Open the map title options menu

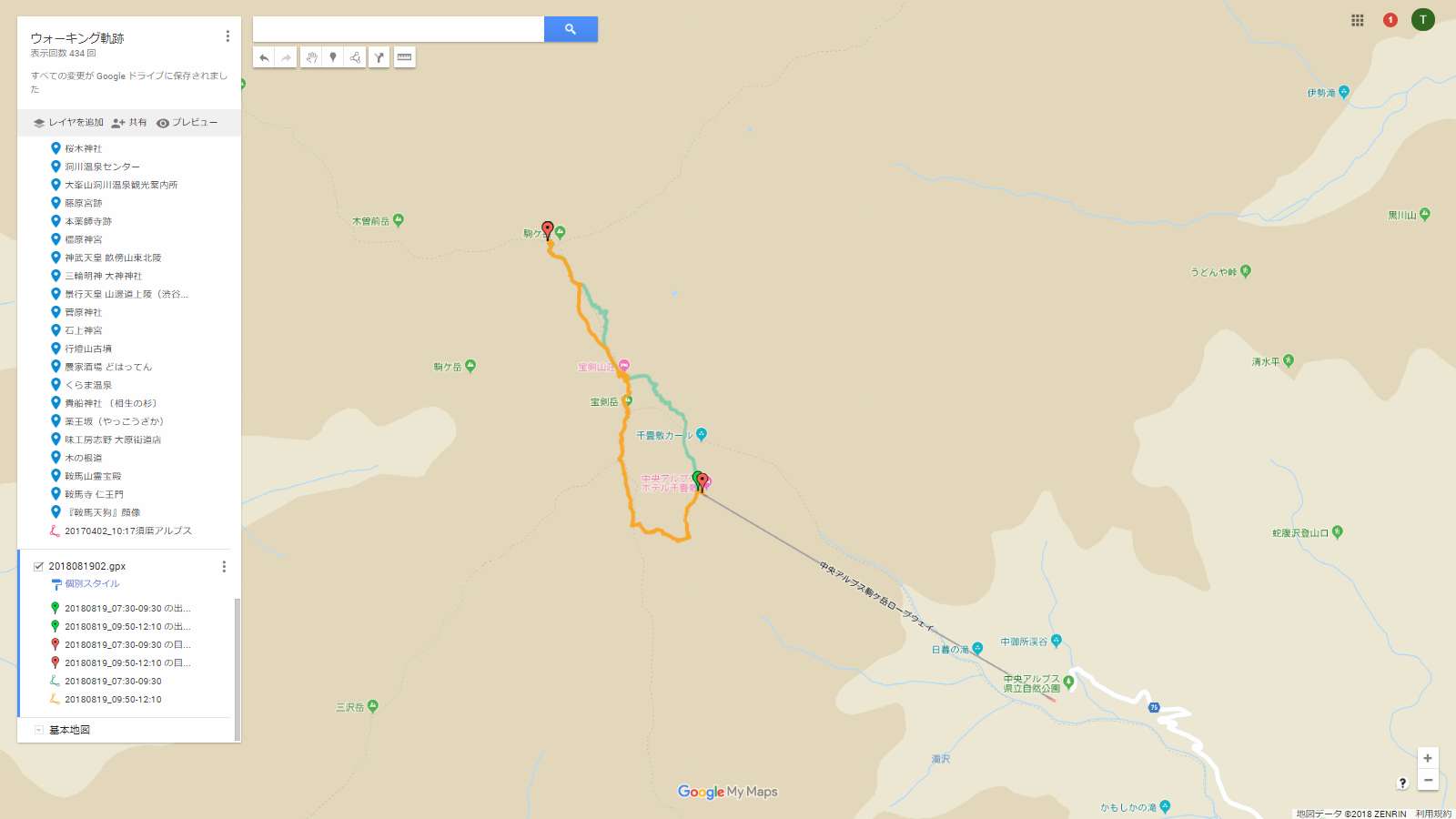click(227, 36)
